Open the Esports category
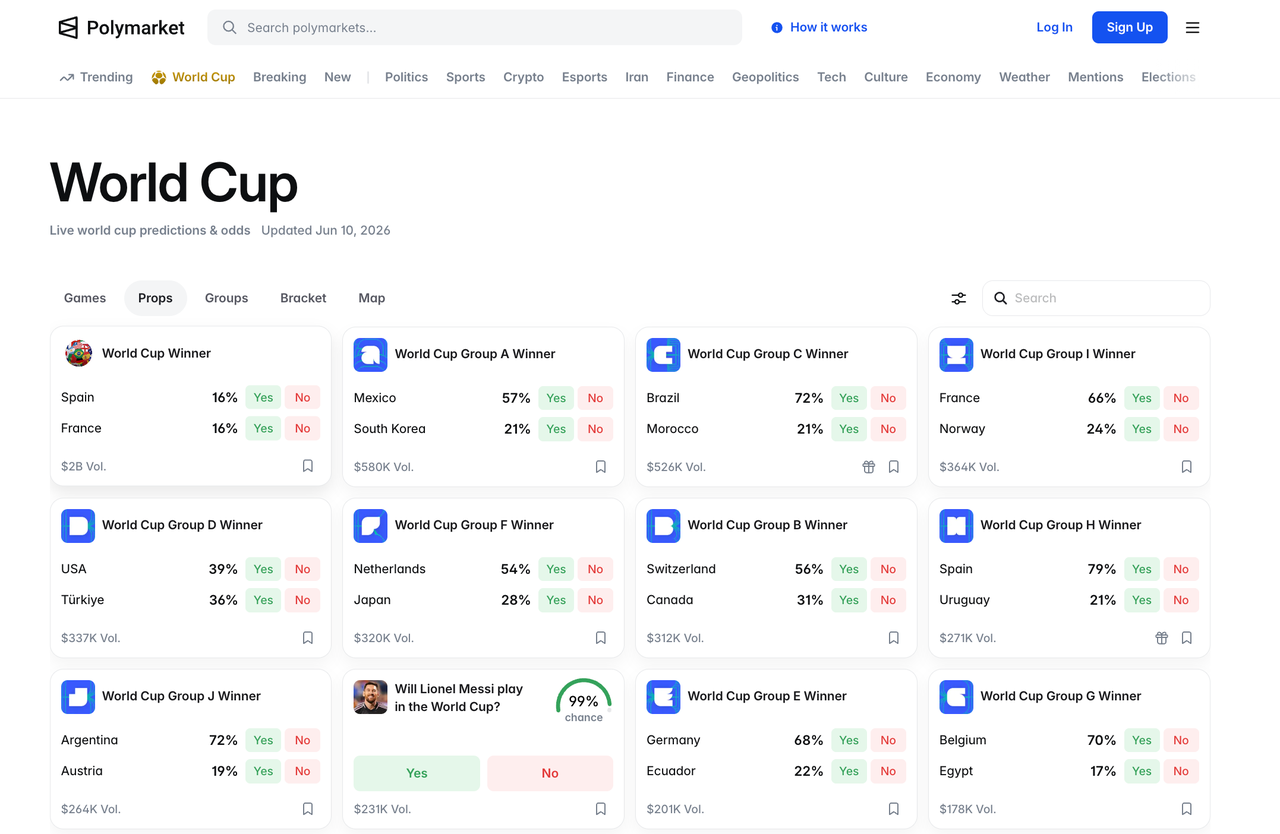Viewport: 1280px width, 834px height. click(x=585, y=77)
